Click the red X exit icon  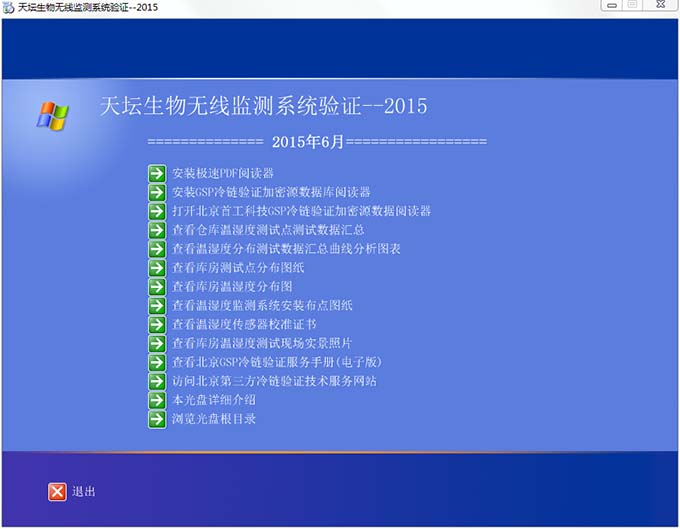tap(57, 492)
